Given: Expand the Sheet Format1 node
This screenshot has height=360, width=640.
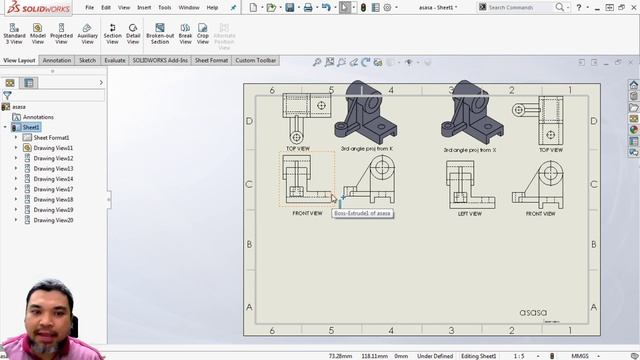Looking at the screenshot, I should (x=16, y=138).
